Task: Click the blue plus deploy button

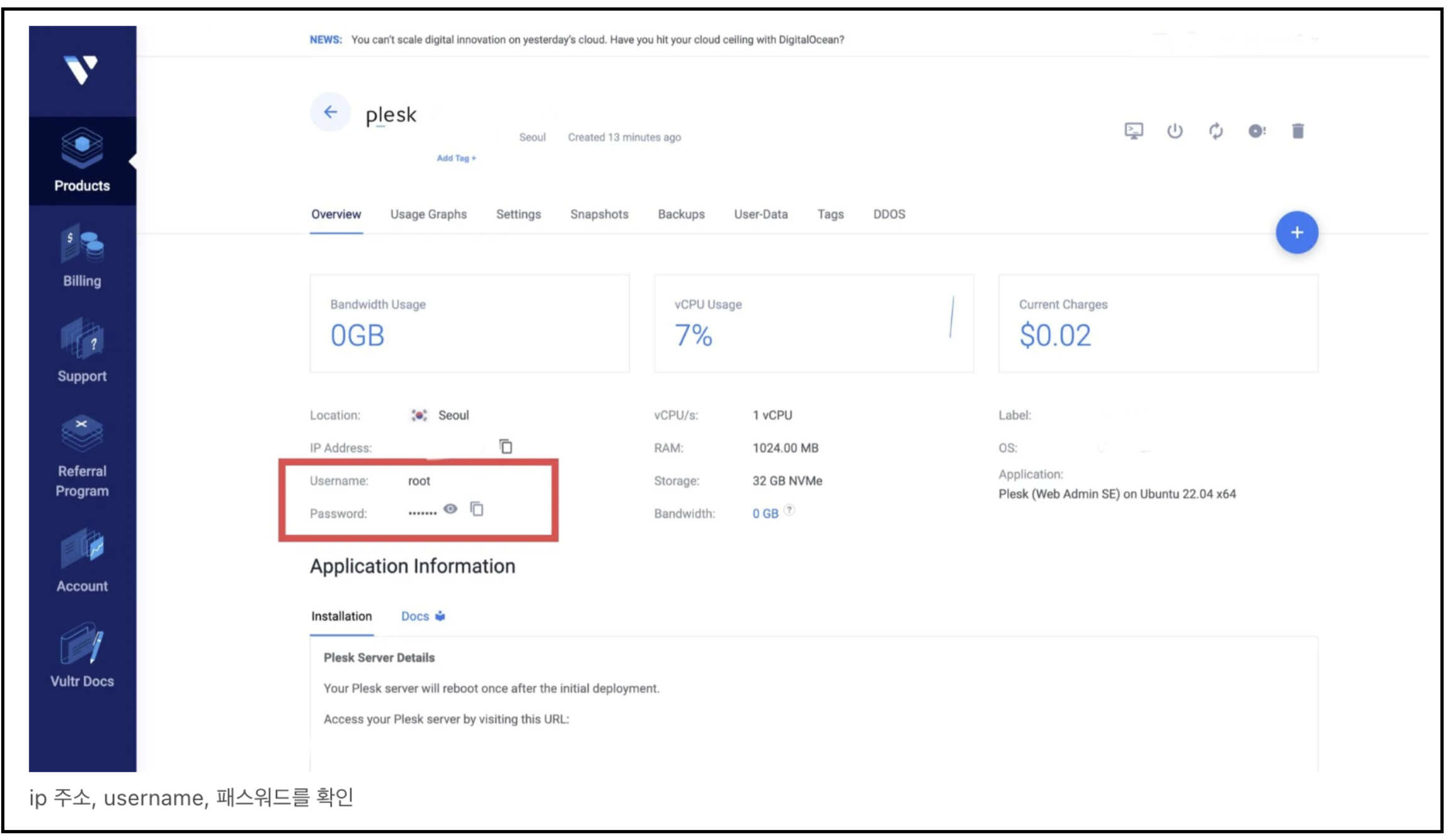Action: (1296, 232)
